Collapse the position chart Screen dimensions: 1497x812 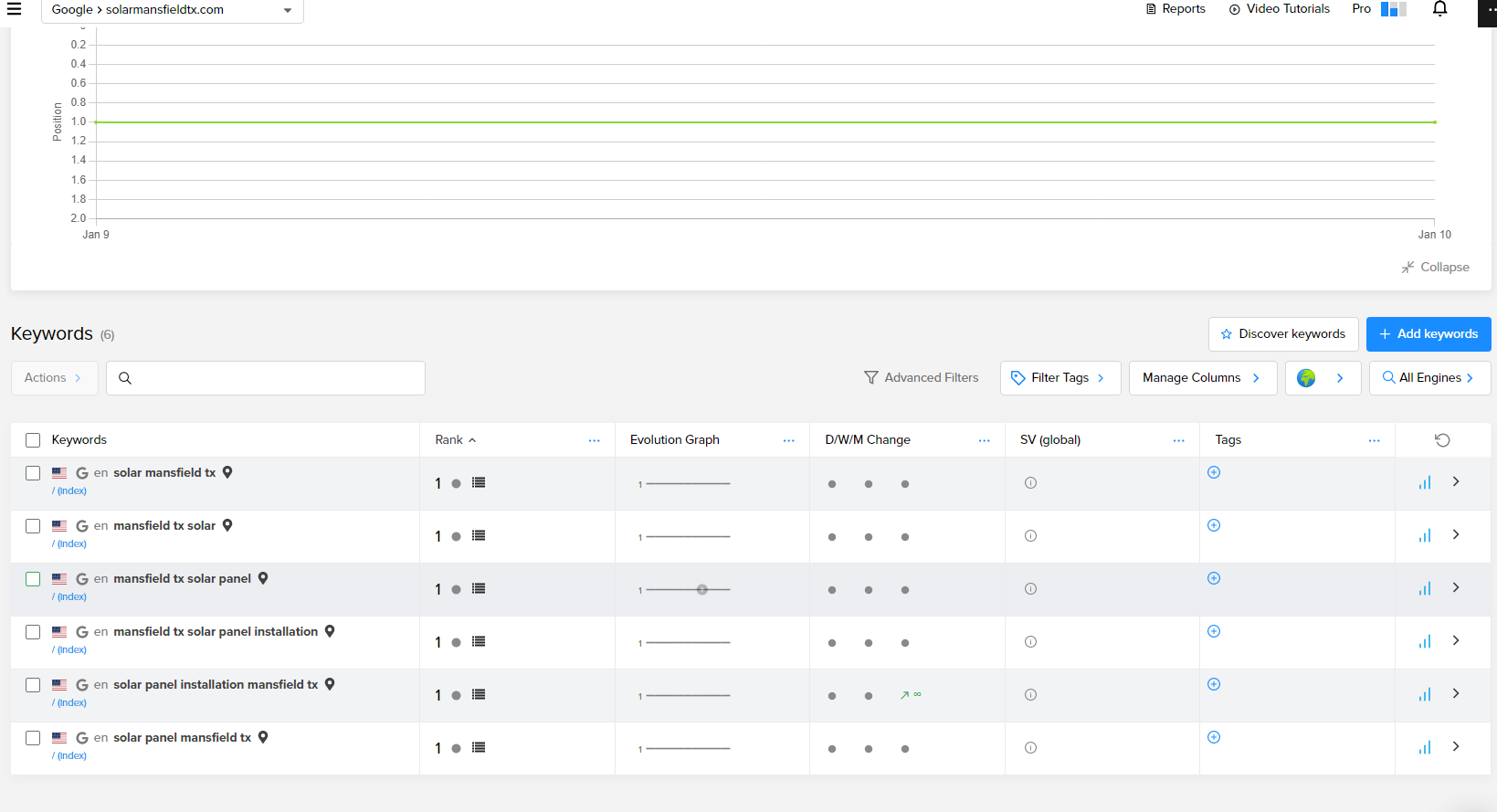tap(1436, 268)
